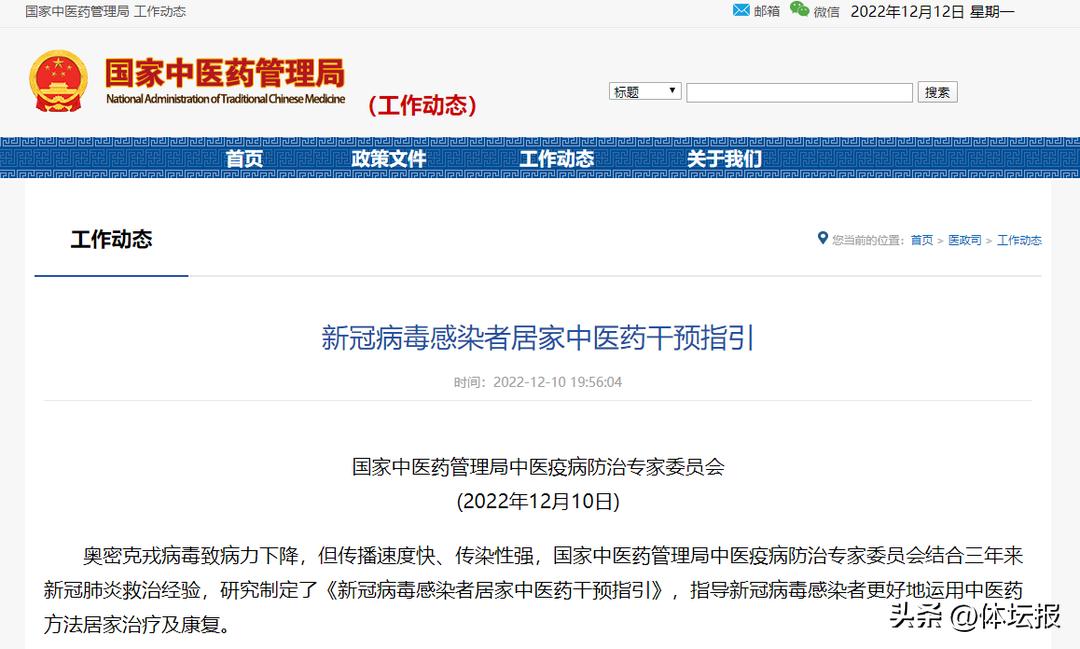Open 关于我们 in navigation bar
This screenshot has width=1080, height=649.
pos(724,159)
